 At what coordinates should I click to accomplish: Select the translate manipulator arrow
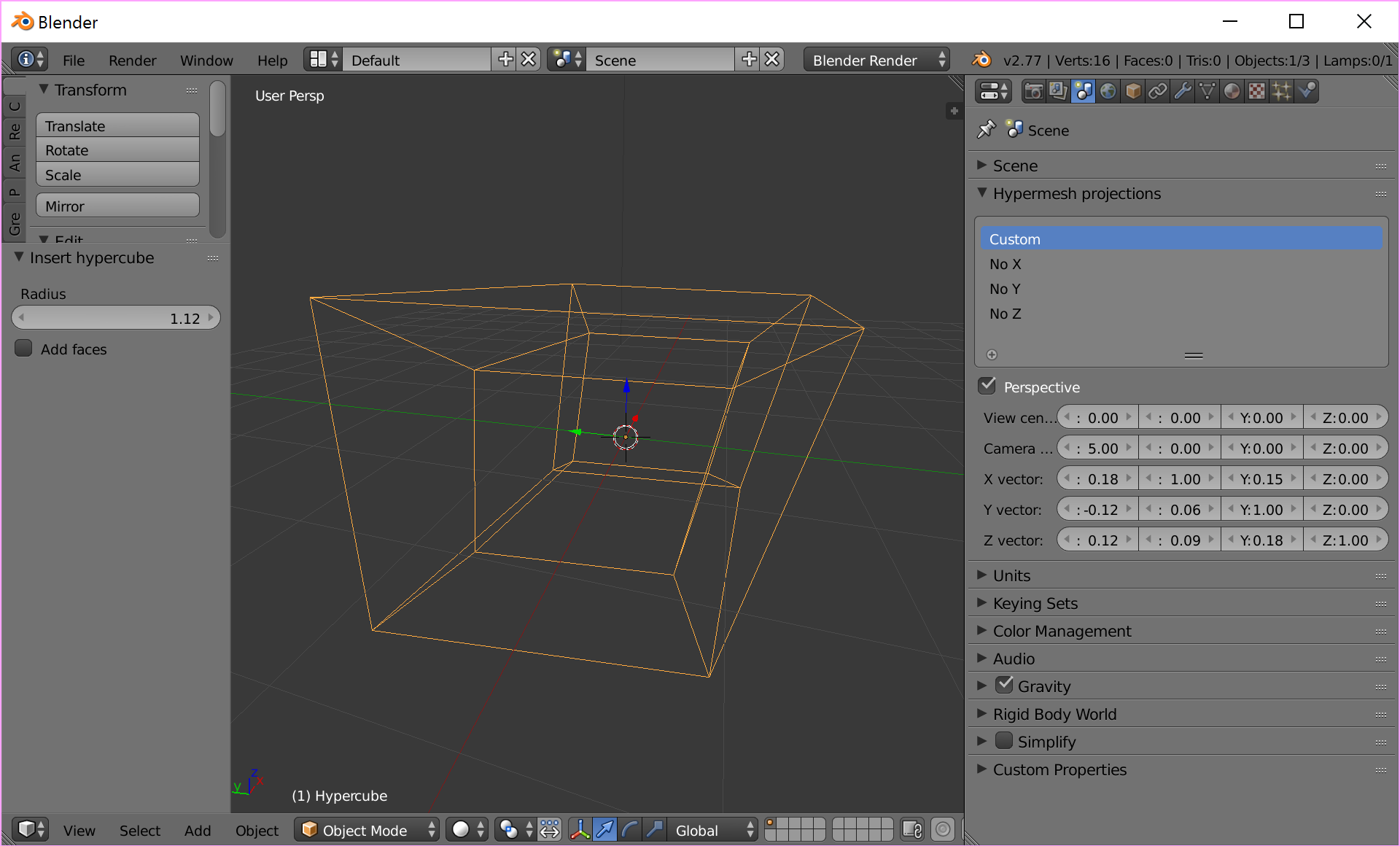[604, 830]
